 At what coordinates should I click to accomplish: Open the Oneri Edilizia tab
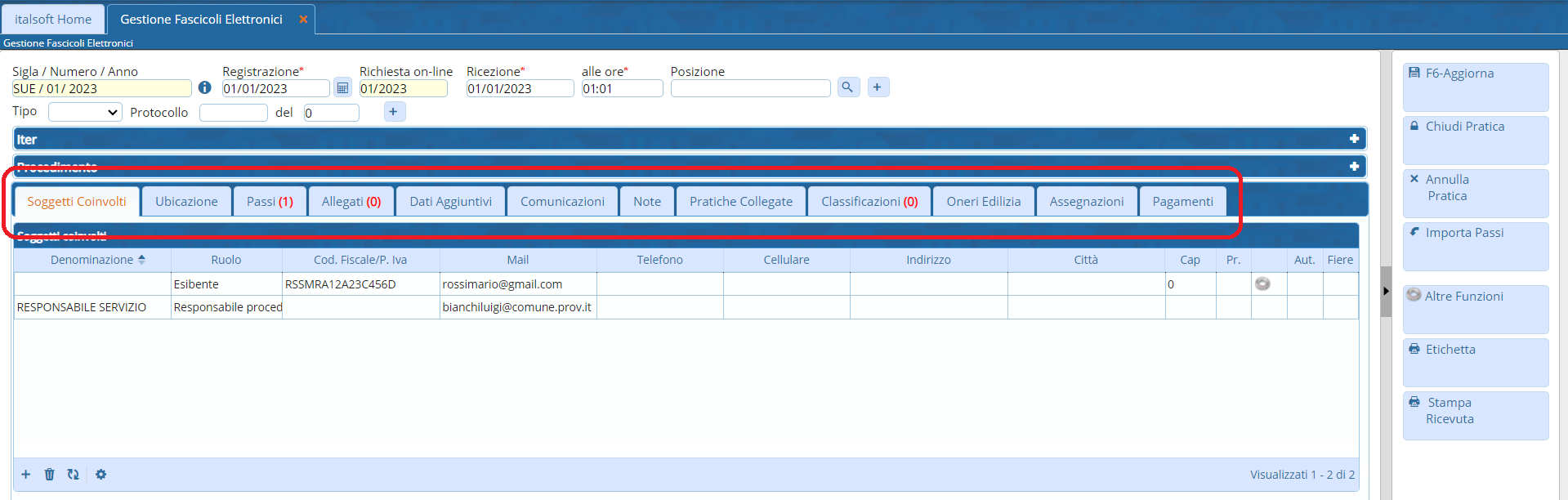pos(983,202)
